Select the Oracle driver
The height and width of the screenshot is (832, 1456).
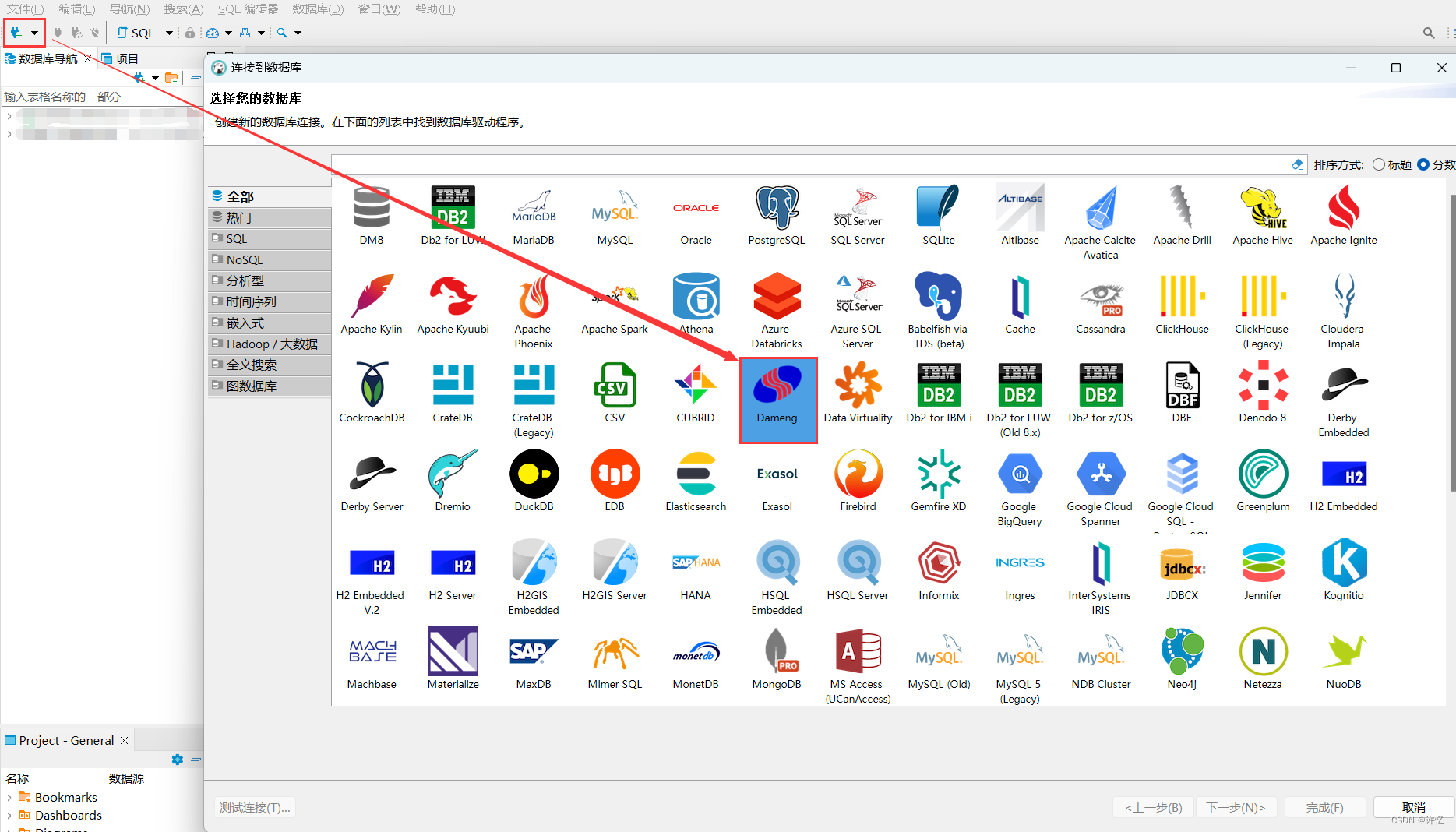pos(696,216)
